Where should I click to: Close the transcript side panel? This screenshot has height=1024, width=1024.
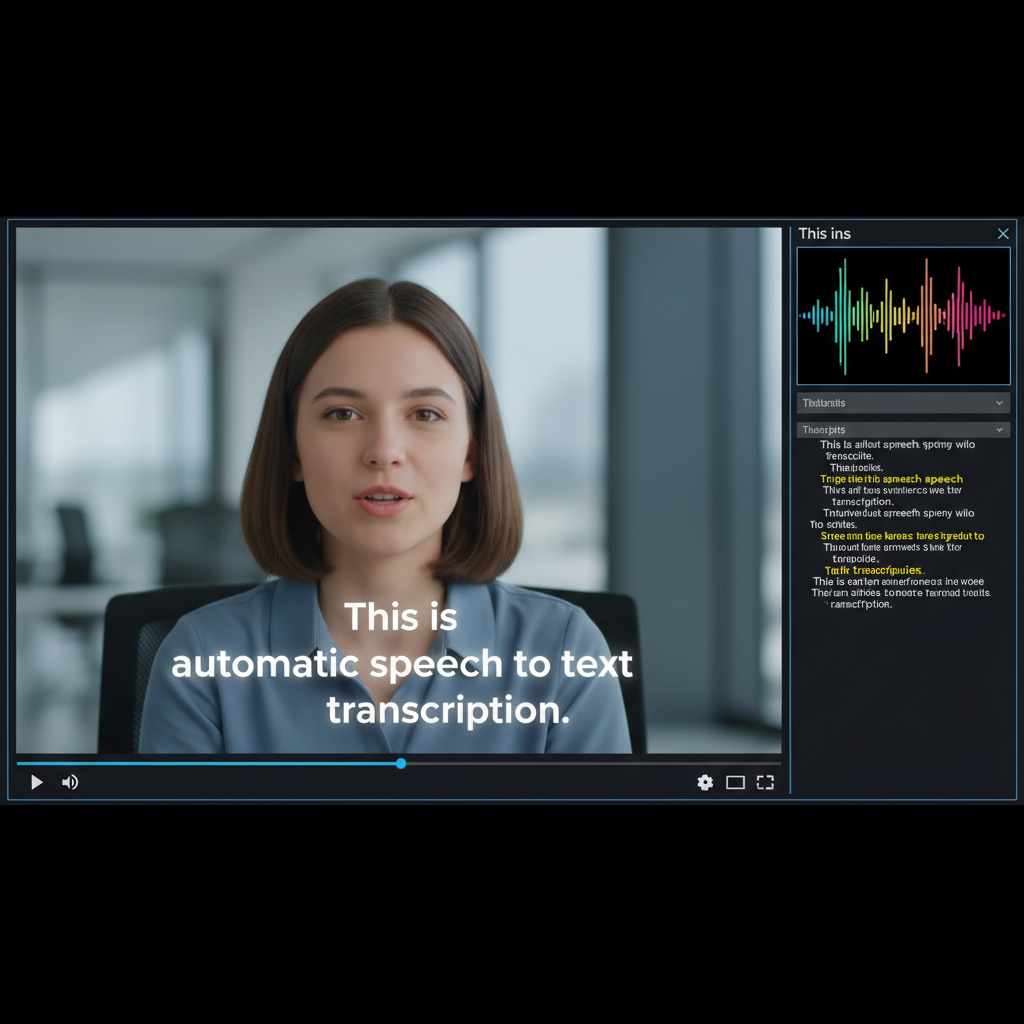(1003, 234)
